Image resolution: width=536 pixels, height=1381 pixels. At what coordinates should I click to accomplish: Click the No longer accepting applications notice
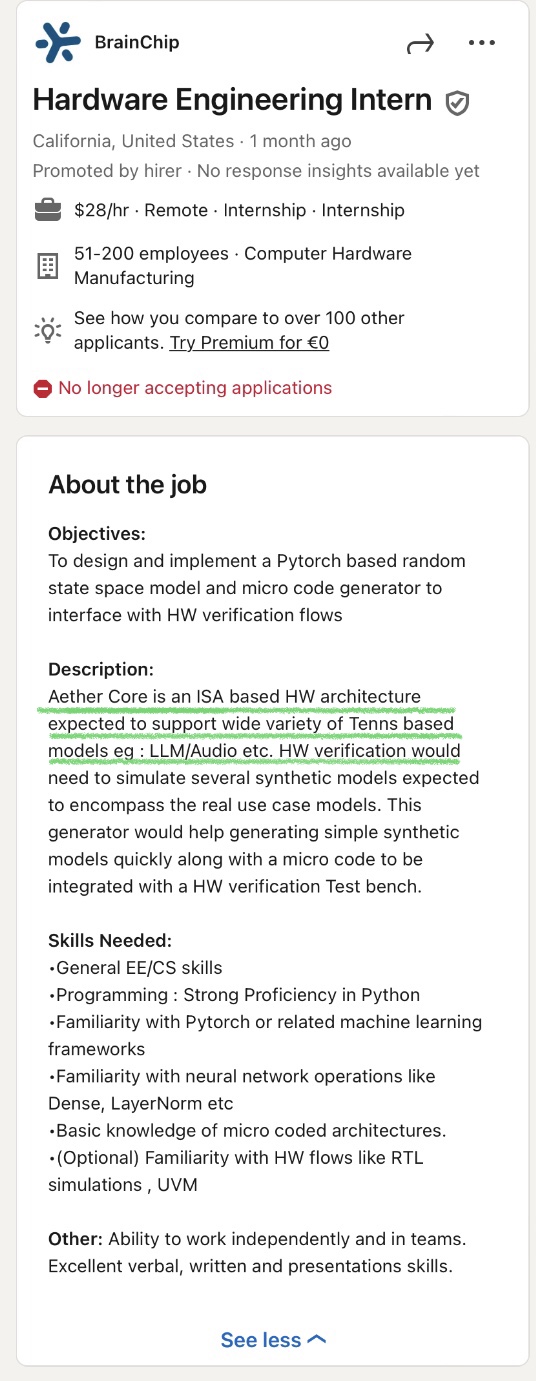[195, 388]
